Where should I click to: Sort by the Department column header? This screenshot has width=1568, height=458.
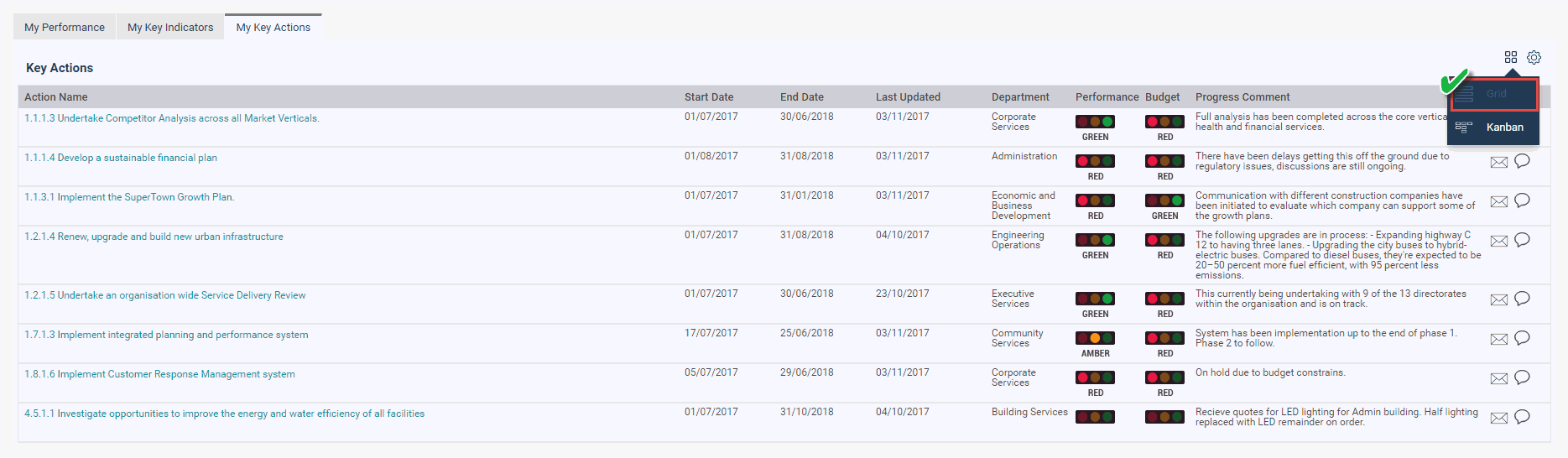1020,97
